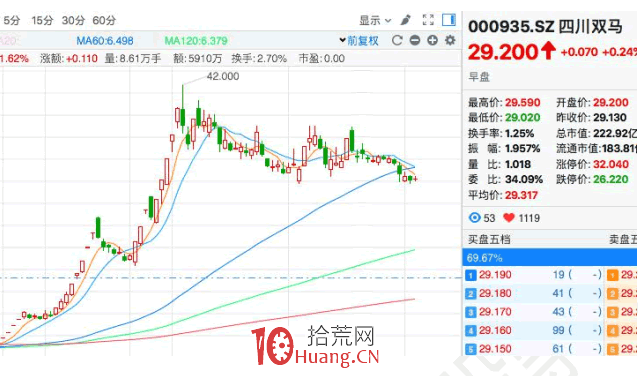Click the 开盘价 value 29.200
The width and height of the screenshot is (638, 376).
611,103
